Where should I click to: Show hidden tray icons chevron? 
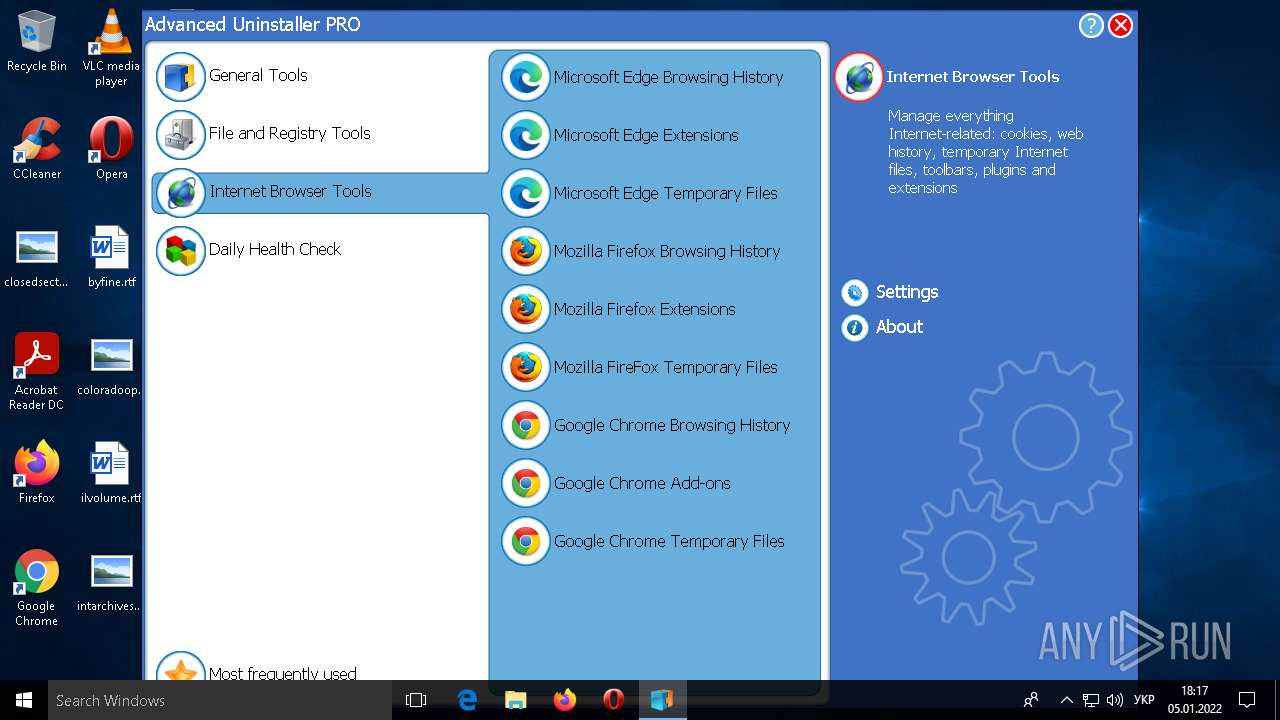pos(1066,700)
